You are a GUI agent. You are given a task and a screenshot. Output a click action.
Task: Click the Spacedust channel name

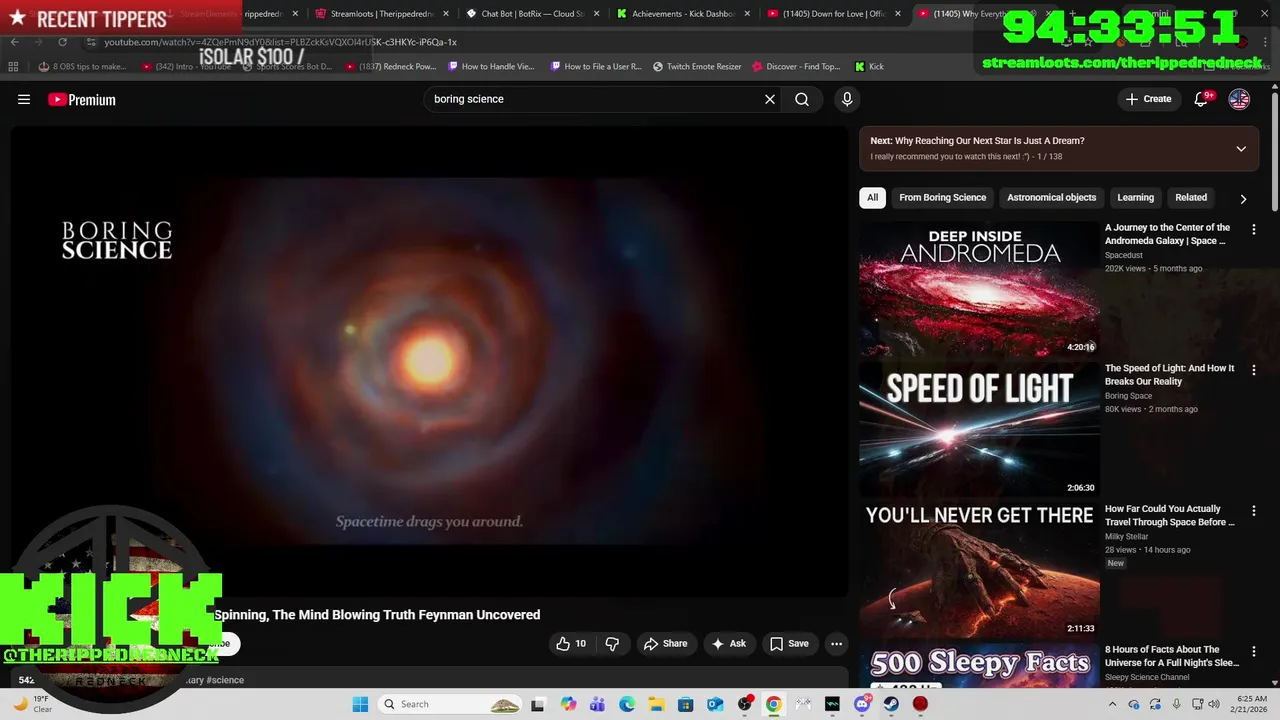coord(1123,255)
